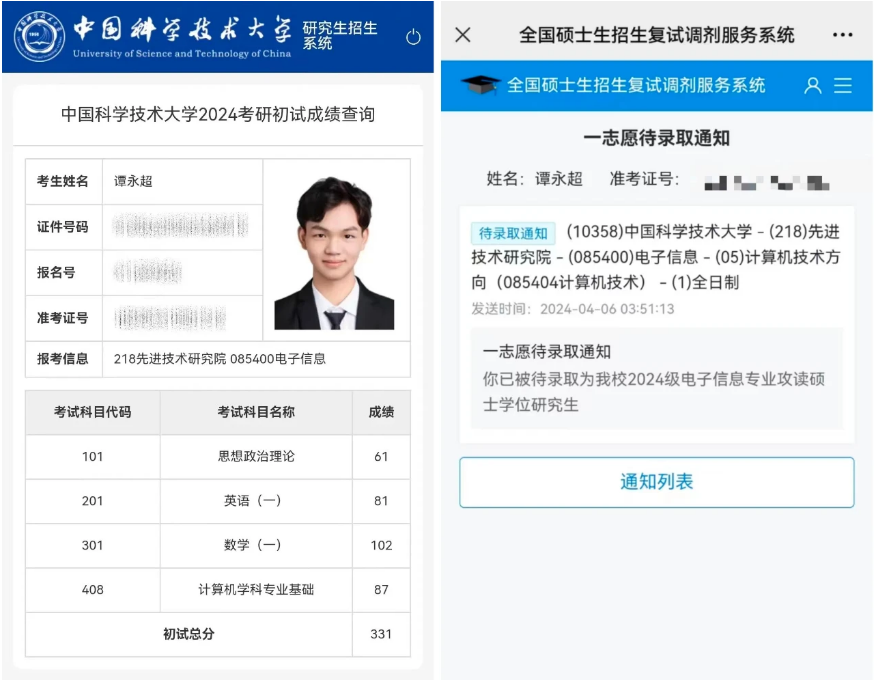Viewport: 874px width, 687px height.
Task: Select the score 102 cell
Action: [x=381, y=545]
